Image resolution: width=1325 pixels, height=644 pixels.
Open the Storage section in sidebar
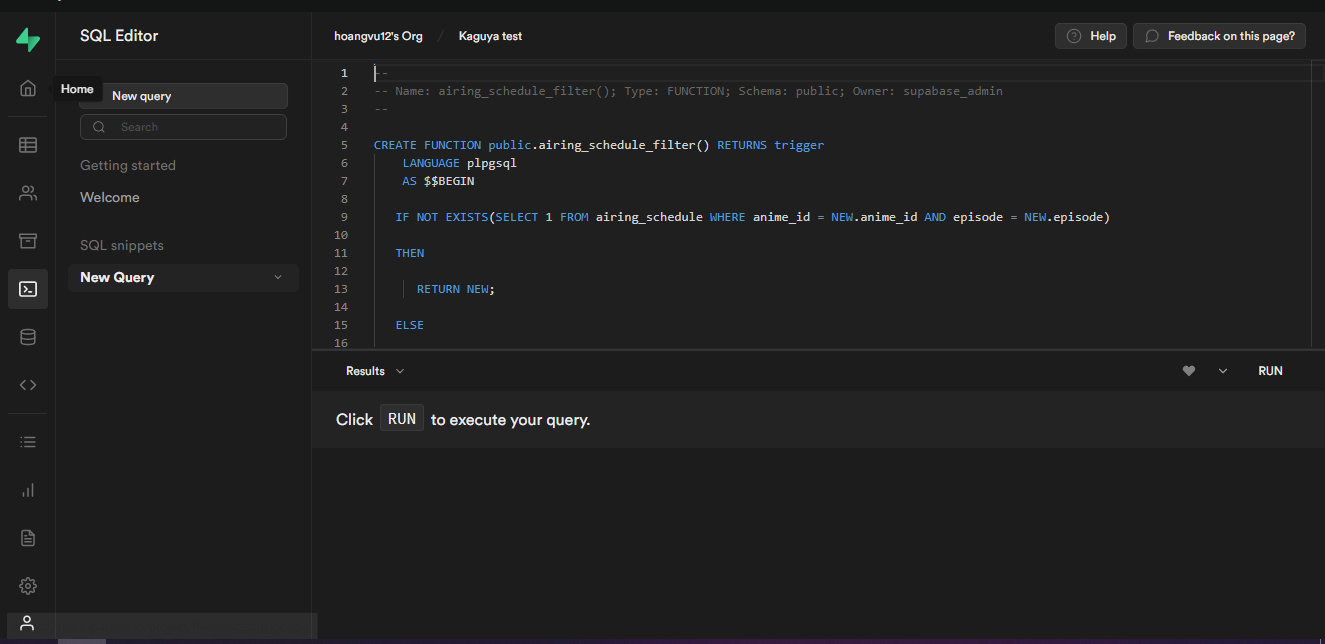(27, 240)
